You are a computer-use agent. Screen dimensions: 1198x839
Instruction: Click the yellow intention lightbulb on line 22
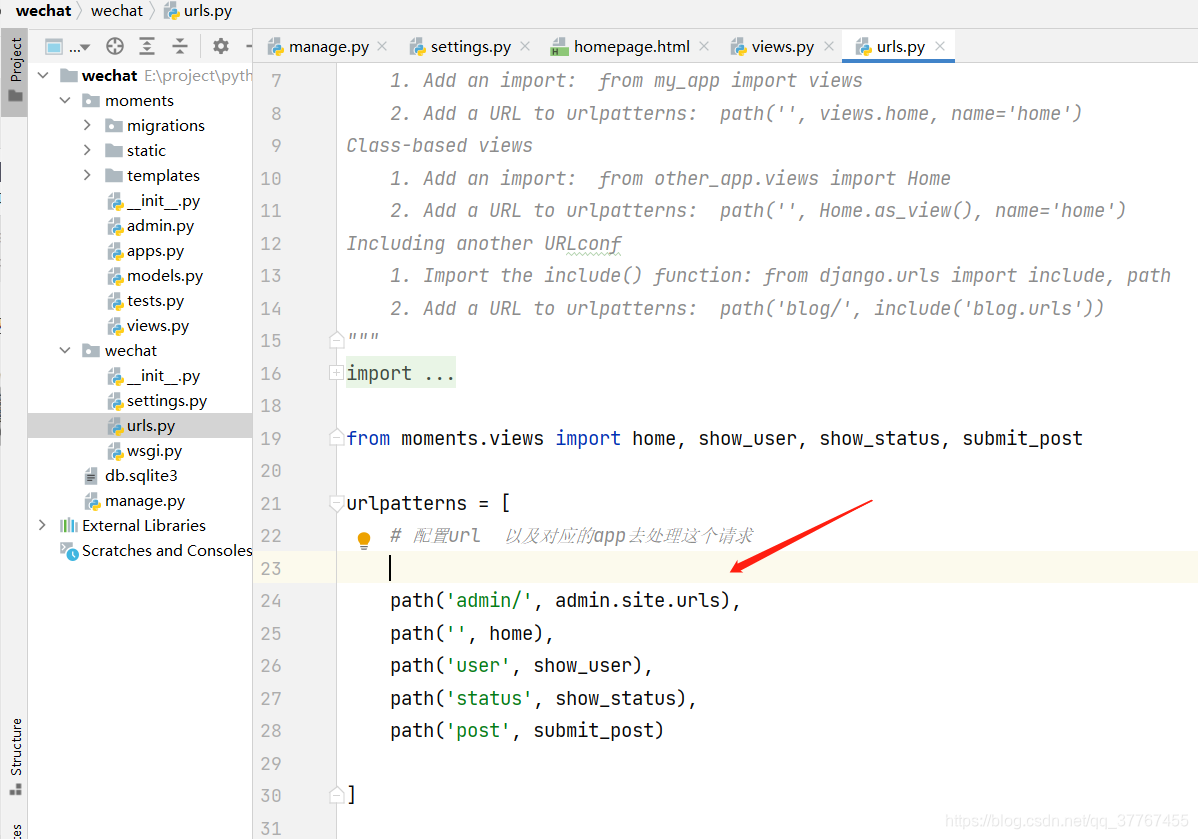pos(364,539)
